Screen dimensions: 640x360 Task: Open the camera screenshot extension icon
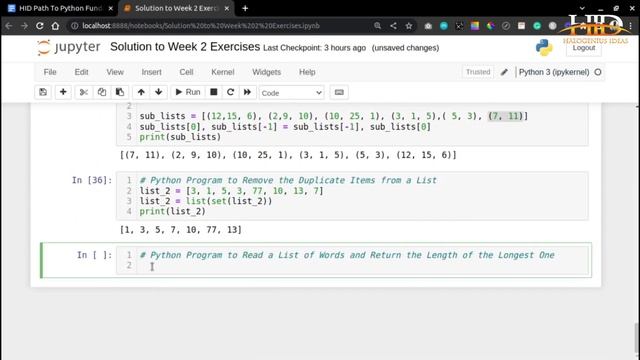[x=428, y=26]
